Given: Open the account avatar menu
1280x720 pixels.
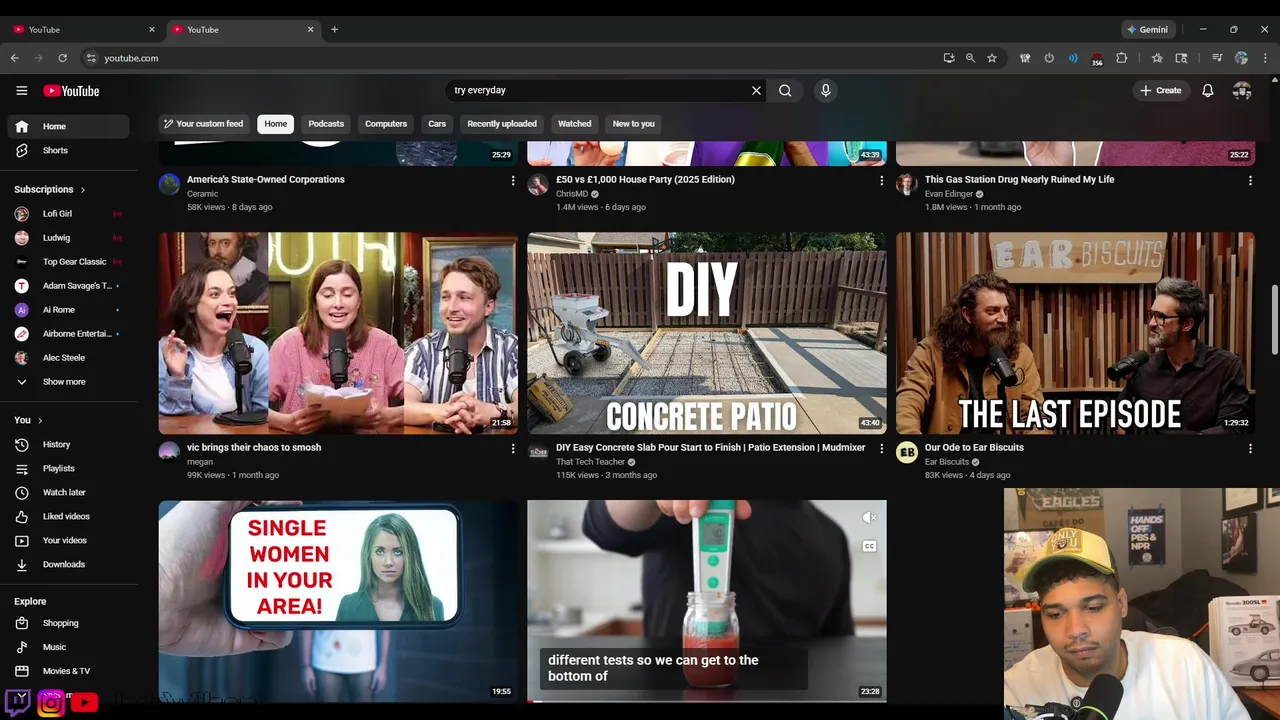Looking at the screenshot, I should point(1242,90).
